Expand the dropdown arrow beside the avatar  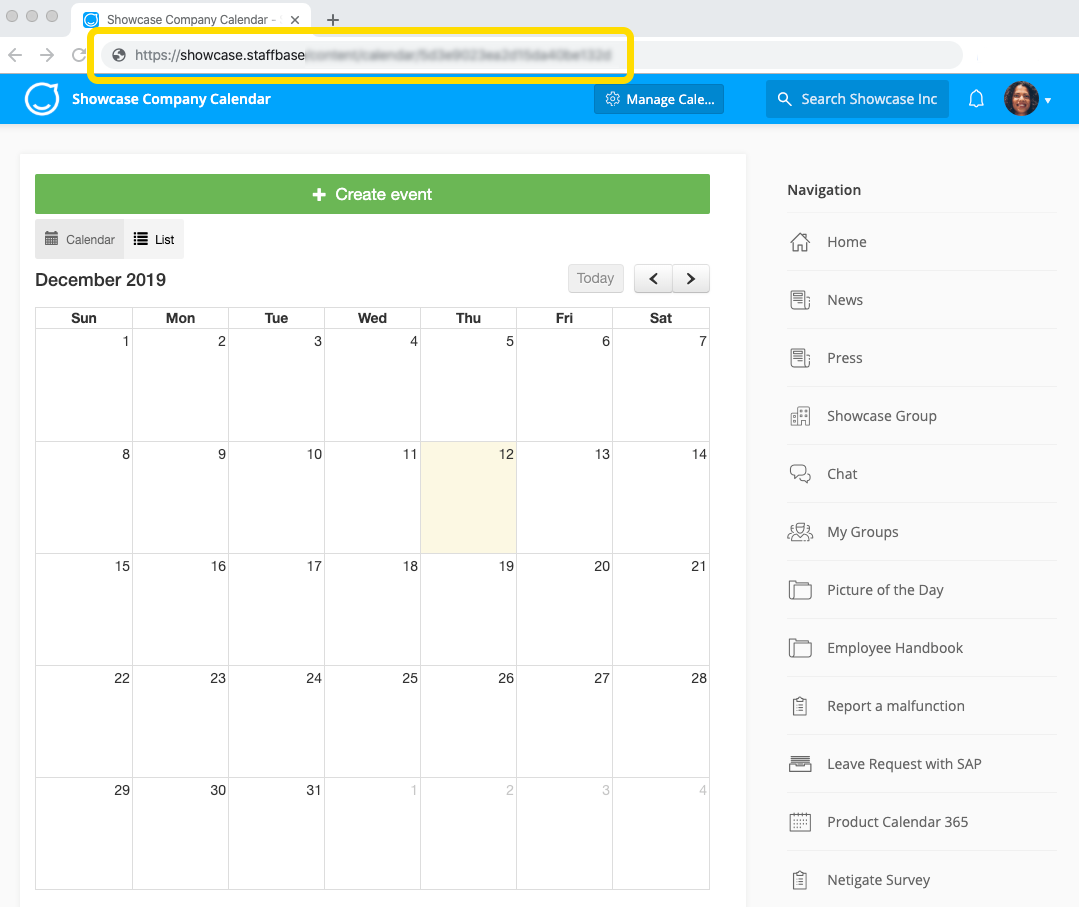click(1048, 101)
